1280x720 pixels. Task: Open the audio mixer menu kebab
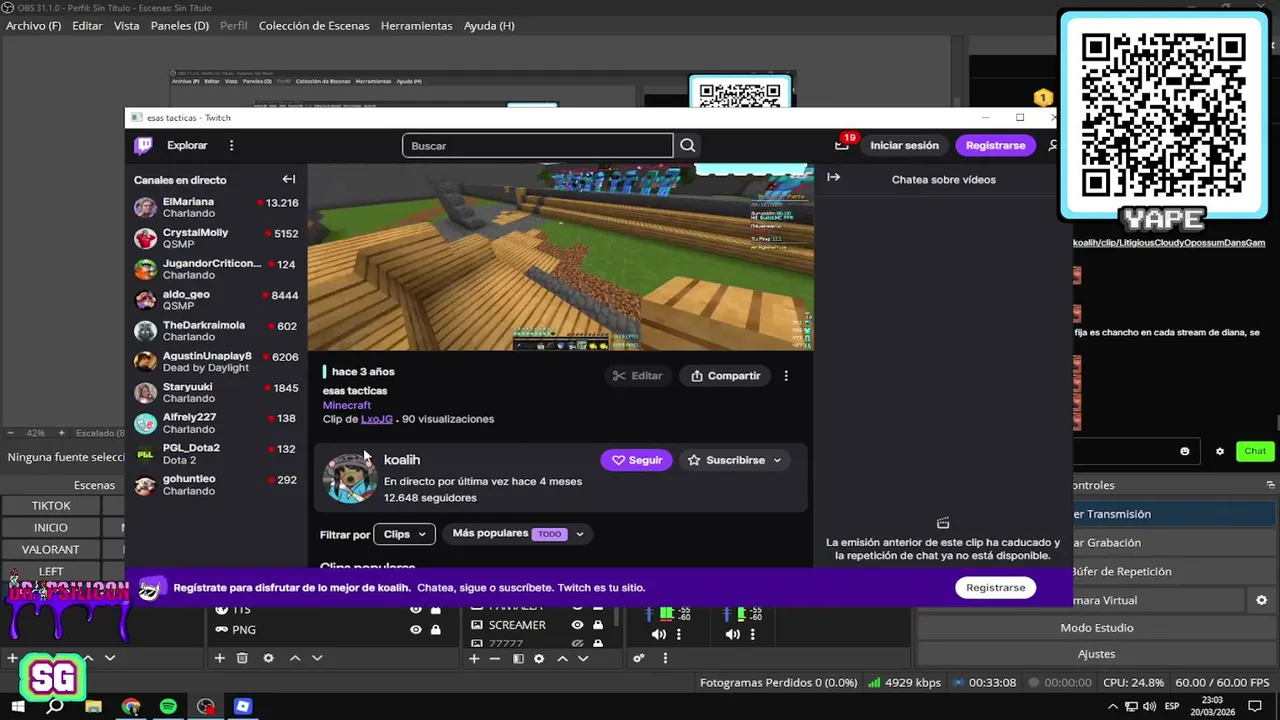tap(665, 658)
